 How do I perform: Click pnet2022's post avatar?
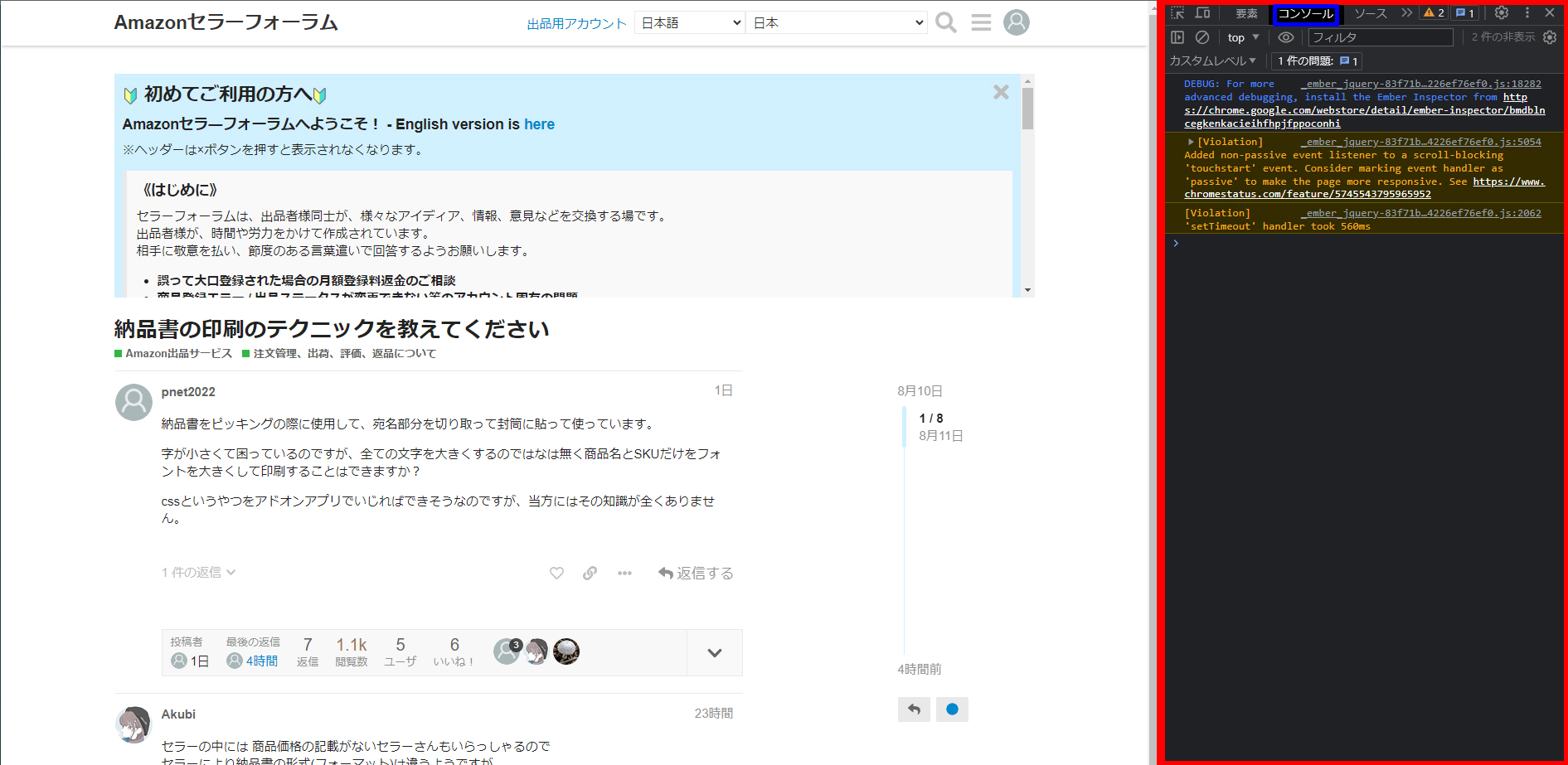(133, 402)
